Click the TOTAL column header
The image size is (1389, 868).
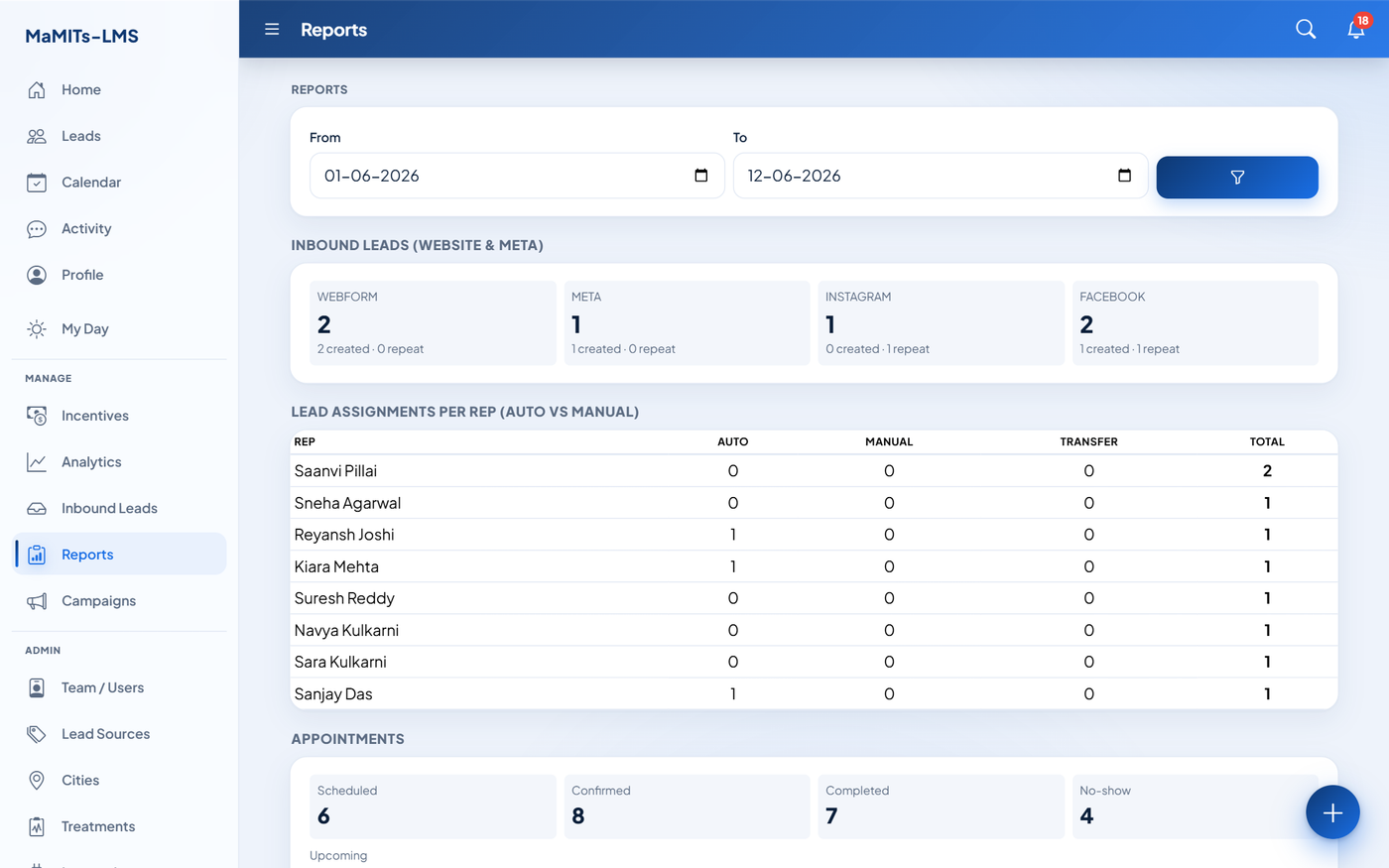1267,441
